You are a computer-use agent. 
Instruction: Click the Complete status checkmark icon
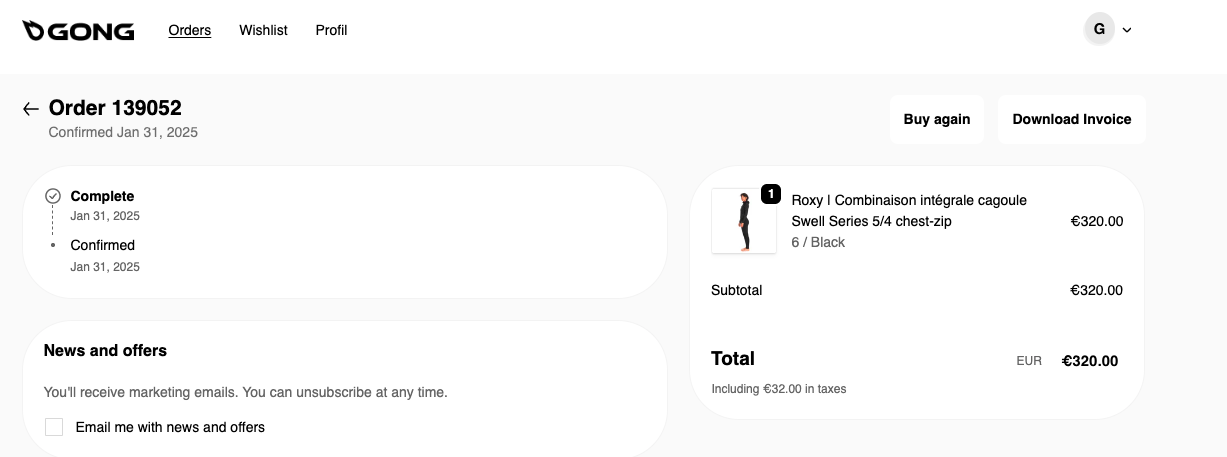53,196
